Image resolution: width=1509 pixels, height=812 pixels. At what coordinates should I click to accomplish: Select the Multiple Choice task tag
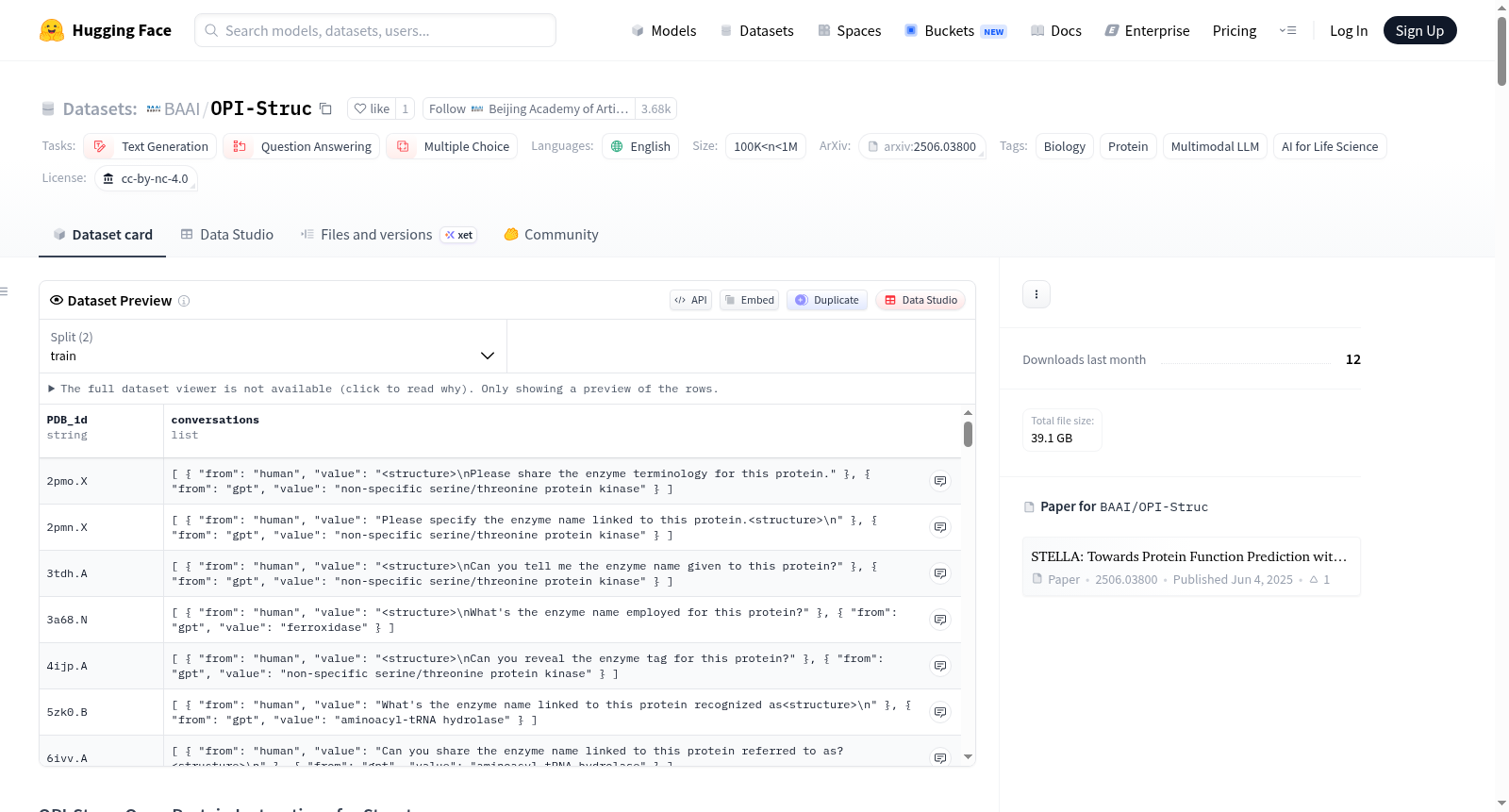pyautogui.click(x=452, y=146)
